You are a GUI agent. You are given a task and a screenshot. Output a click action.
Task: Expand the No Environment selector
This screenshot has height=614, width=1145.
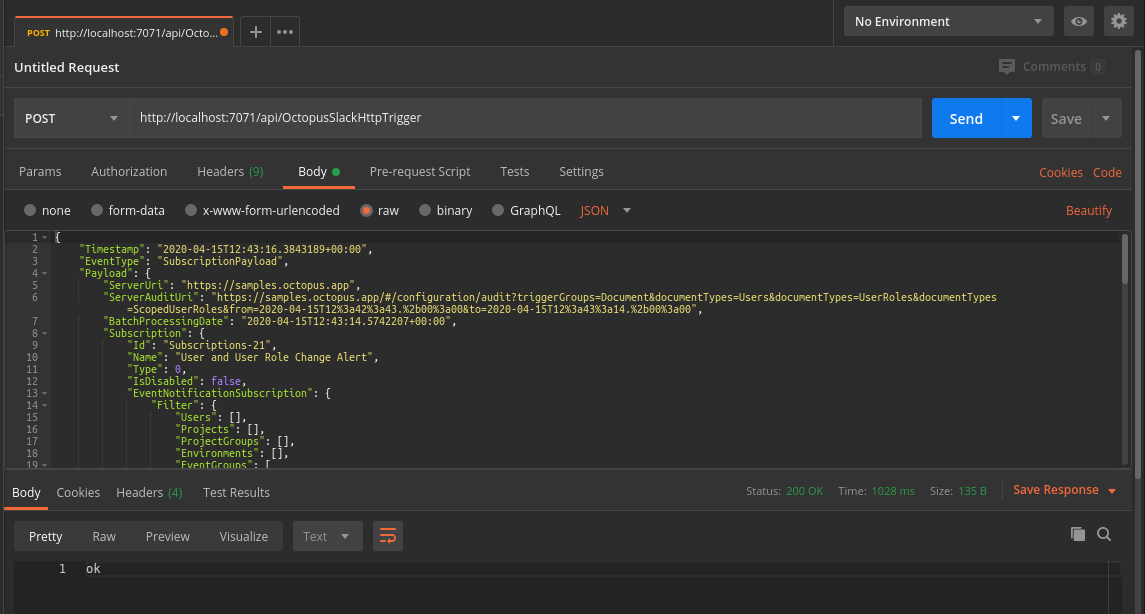[x=949, y=21]
